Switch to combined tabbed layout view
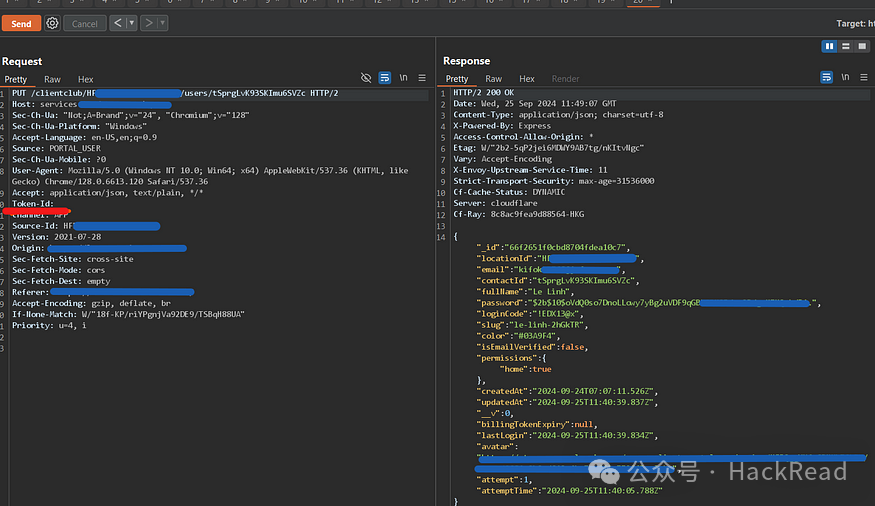875x506 pixels. pyautogui.click(x=860, y=46)
